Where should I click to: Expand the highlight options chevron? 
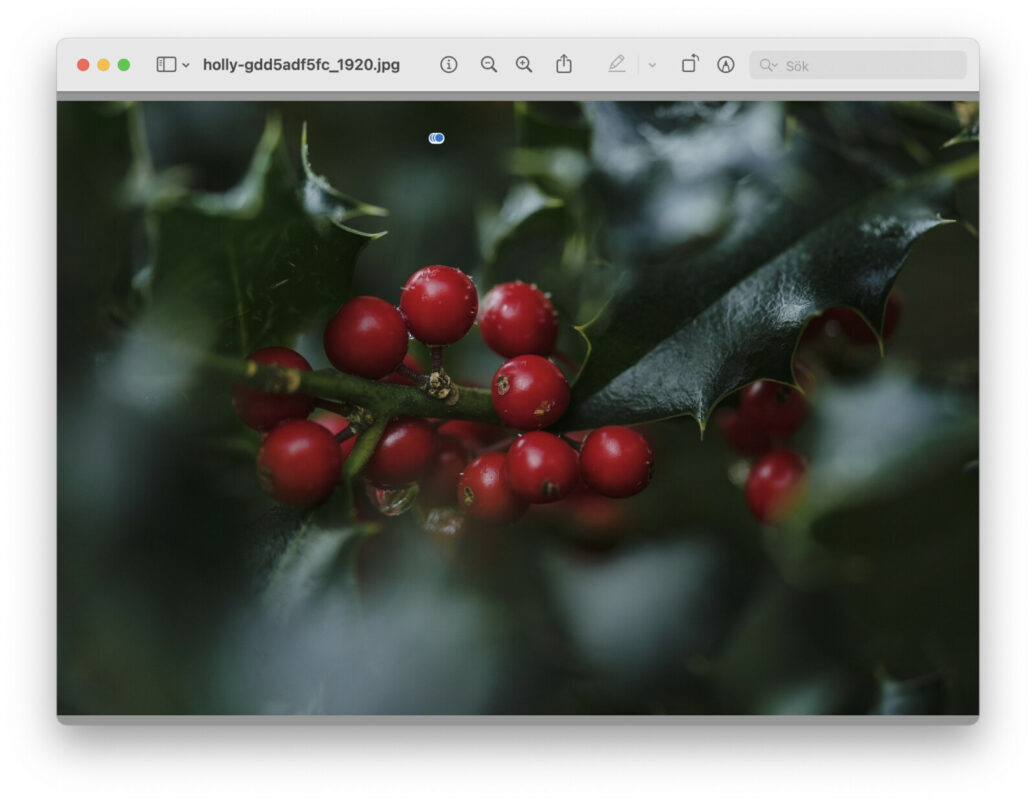652,65
